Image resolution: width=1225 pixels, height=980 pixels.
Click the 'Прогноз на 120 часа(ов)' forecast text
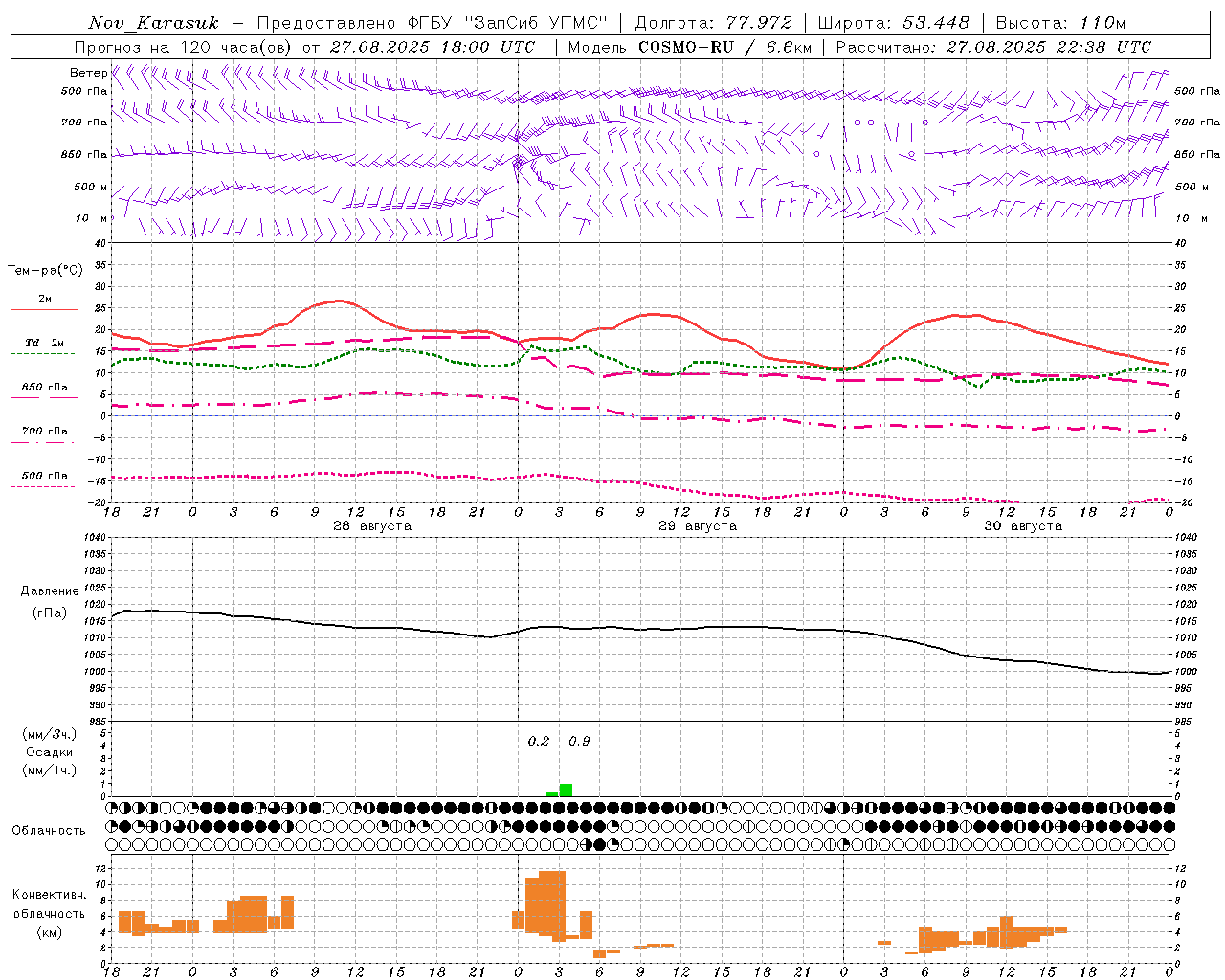(x=184, y=47)
